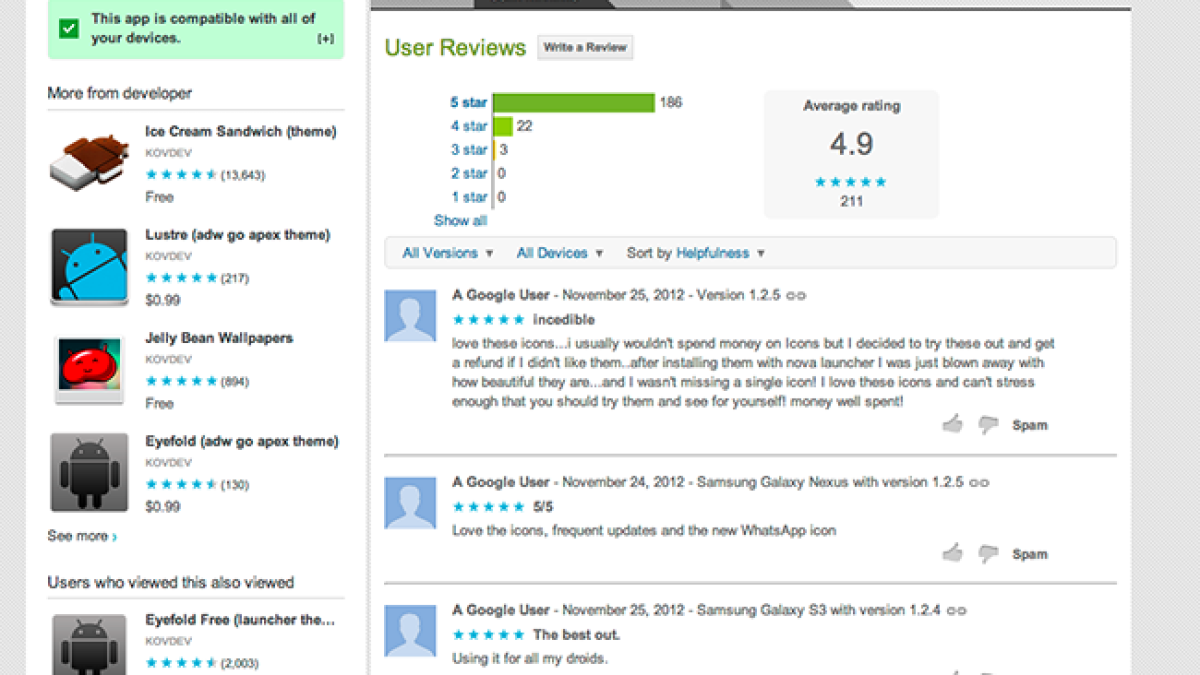Open the Lustre blue android app icon

[89, 267]
